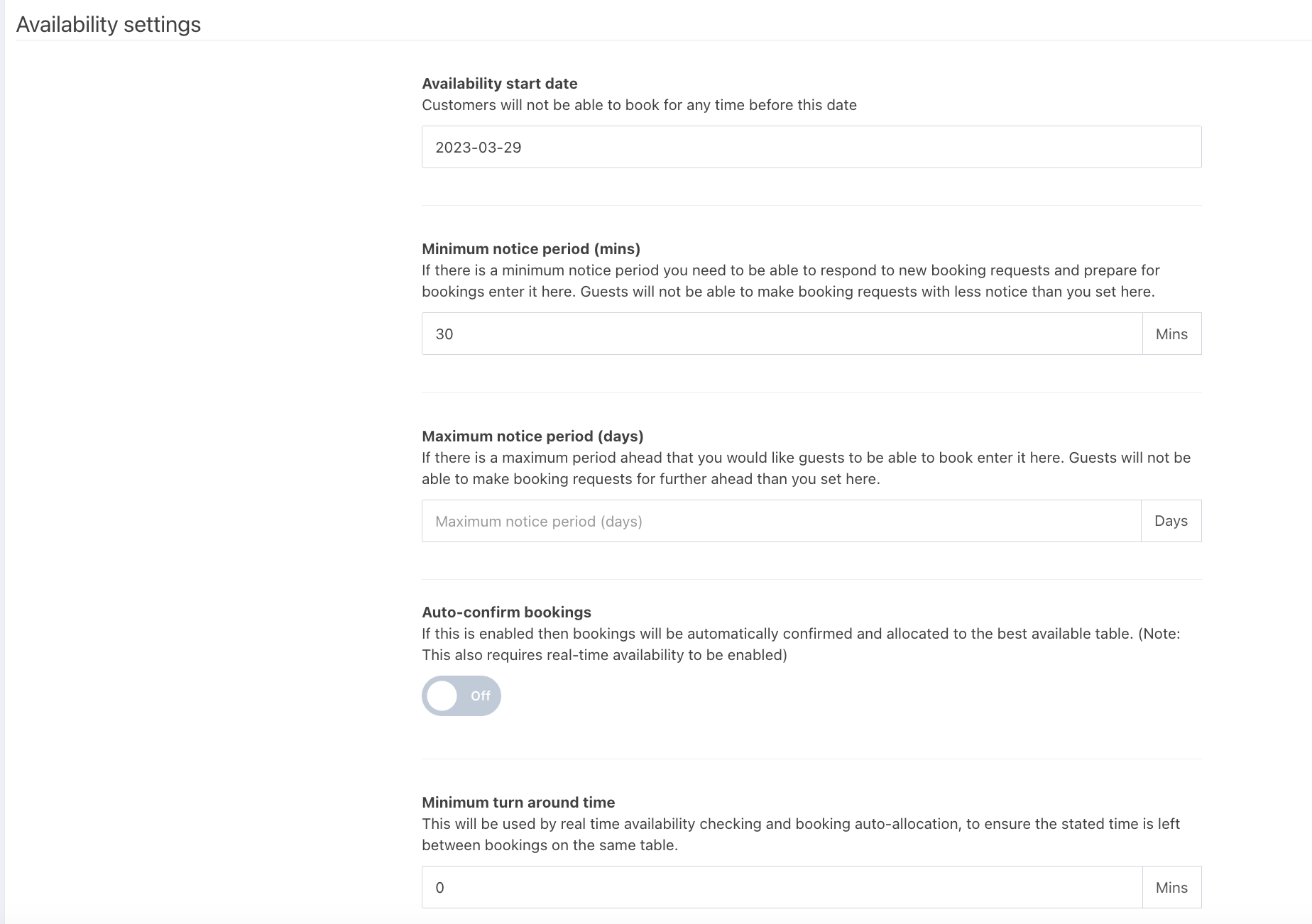1312x924 pixels.
Task: Click the Availability start date field
Action: click(811, 147)
